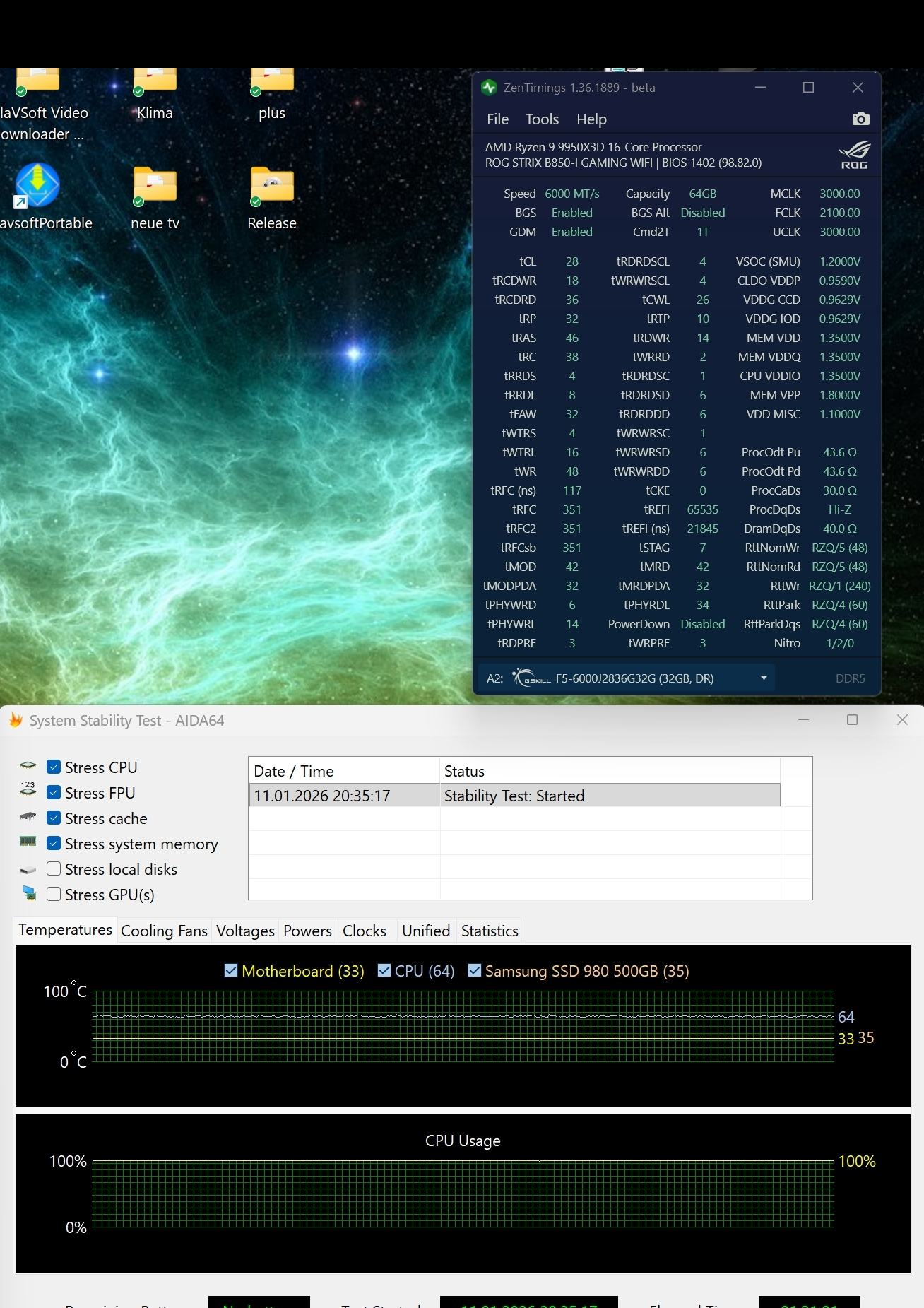The image size is (924, 1308).
Task: Switch to the Powers tab
Action: click(x=307, y=931)
